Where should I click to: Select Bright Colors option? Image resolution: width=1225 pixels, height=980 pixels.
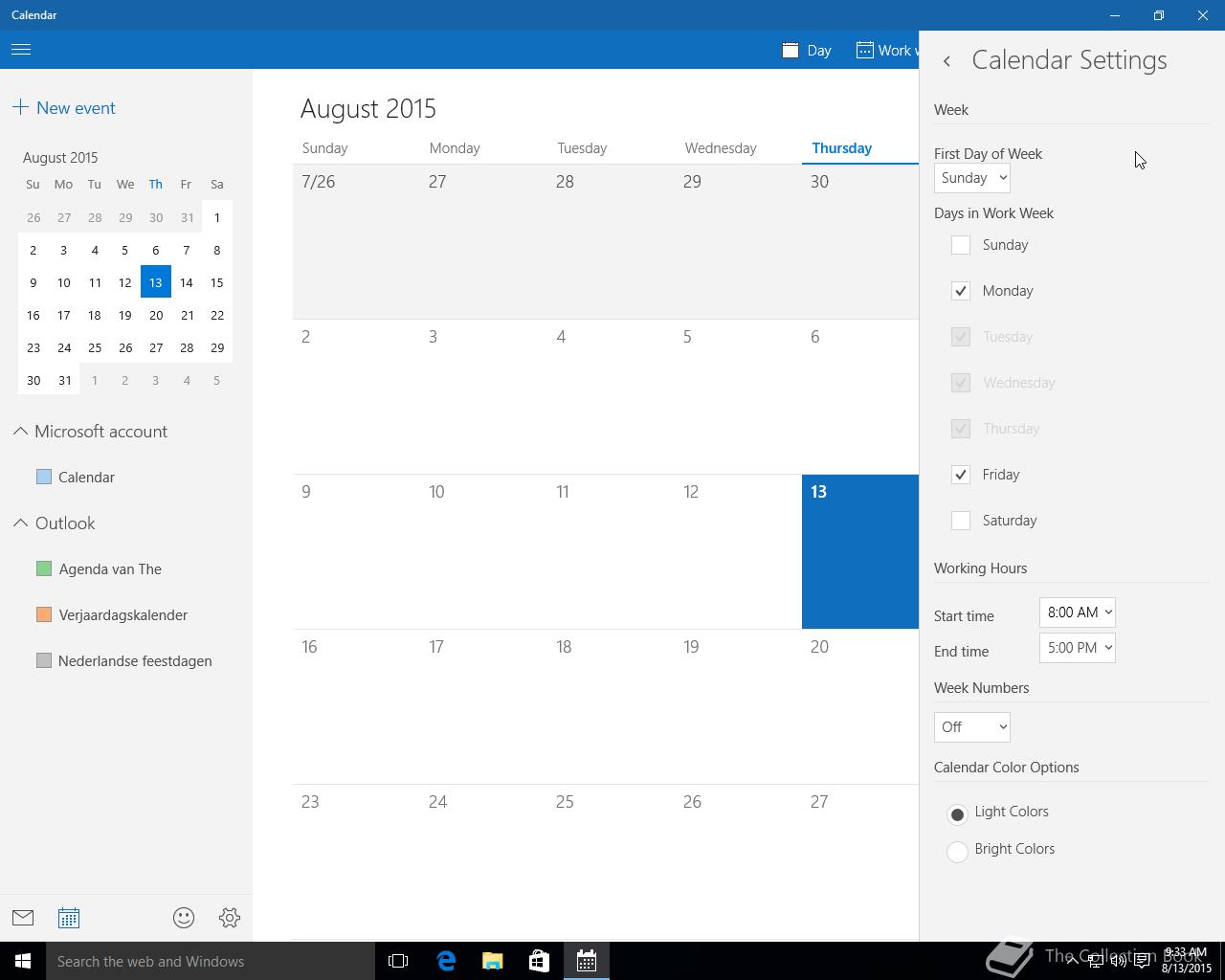957,852
